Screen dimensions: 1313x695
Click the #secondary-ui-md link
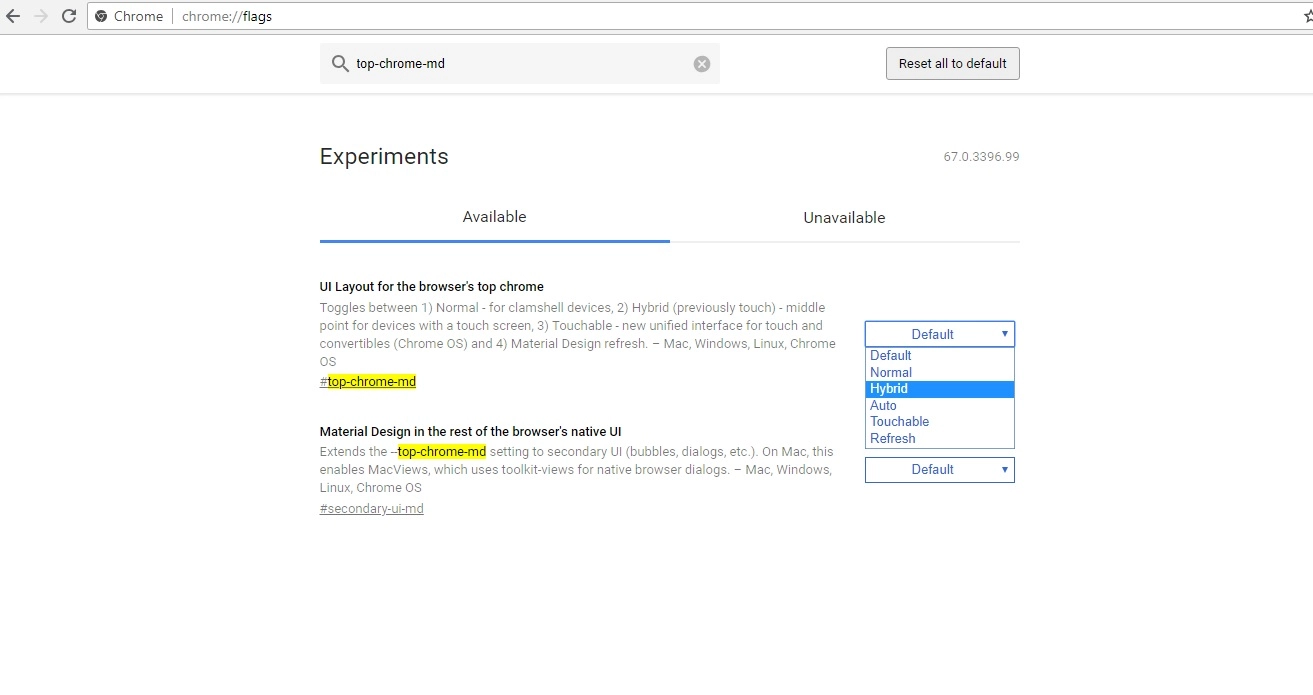(x=372, y=509)
